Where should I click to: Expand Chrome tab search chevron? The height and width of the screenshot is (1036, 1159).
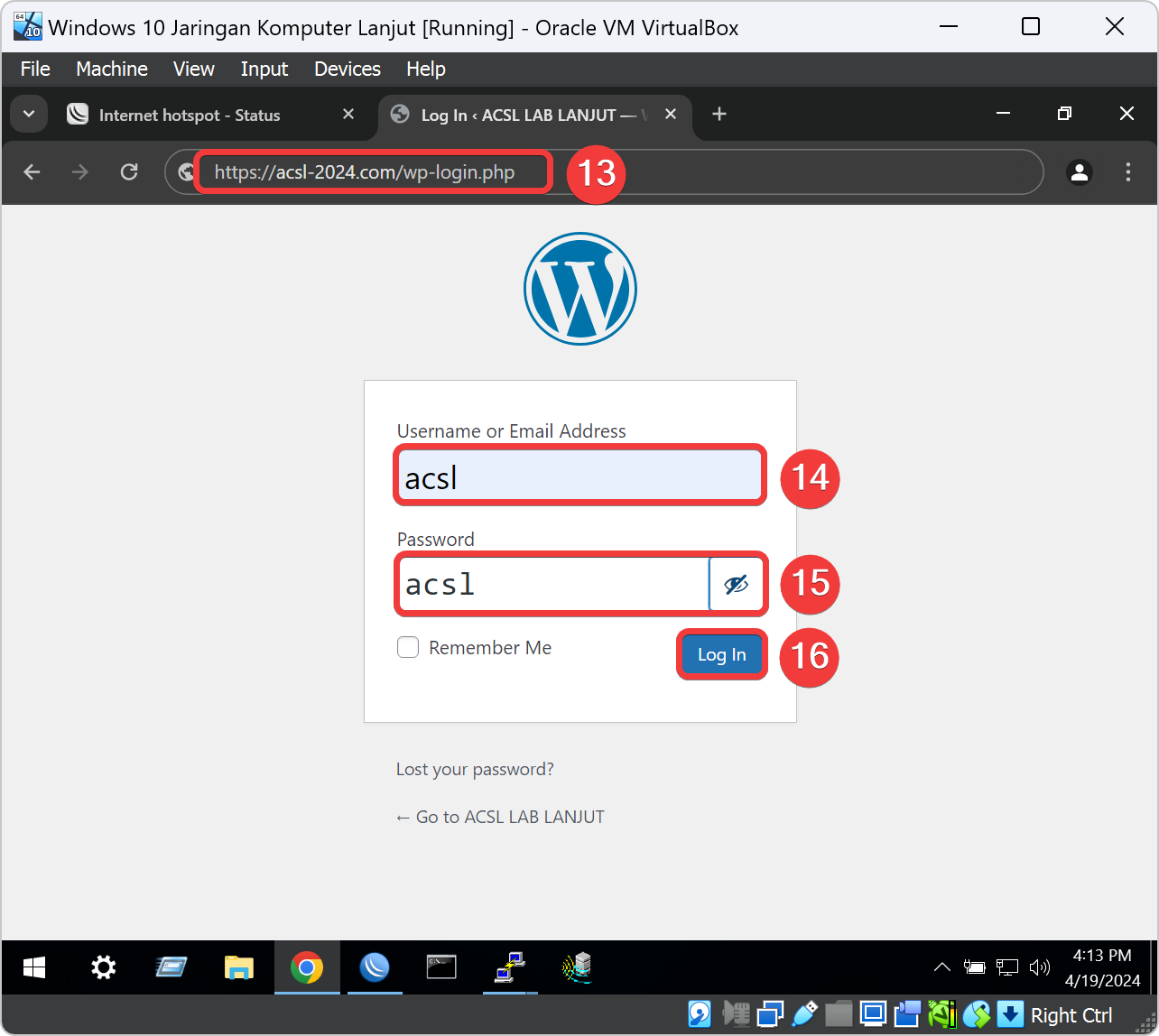(x=29, y=115)
